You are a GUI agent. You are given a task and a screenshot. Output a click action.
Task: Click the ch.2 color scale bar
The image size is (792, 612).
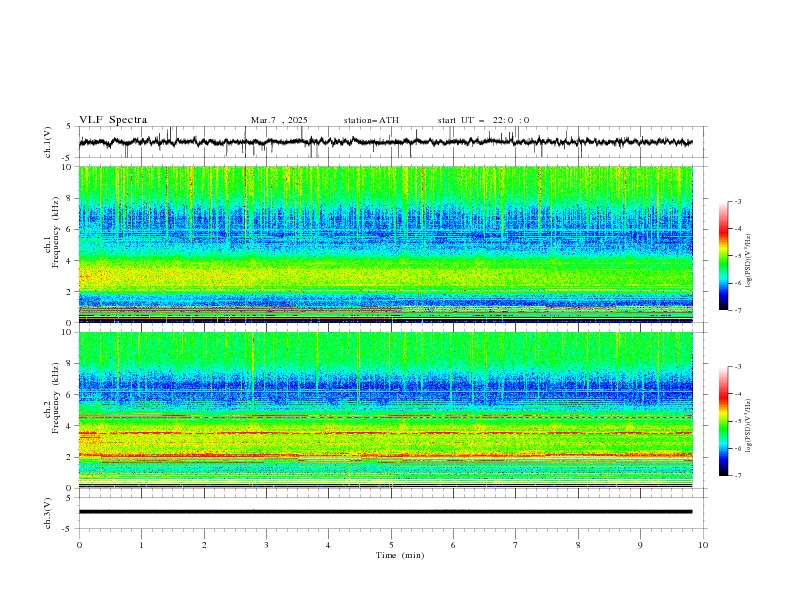(723, 421)
